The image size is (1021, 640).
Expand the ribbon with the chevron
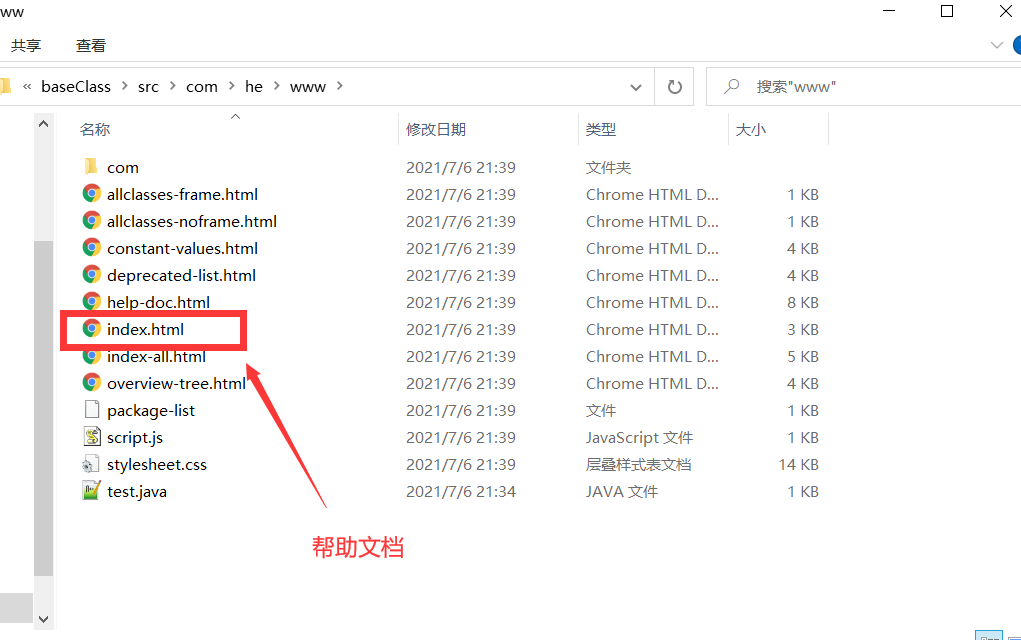click(996, 45)
